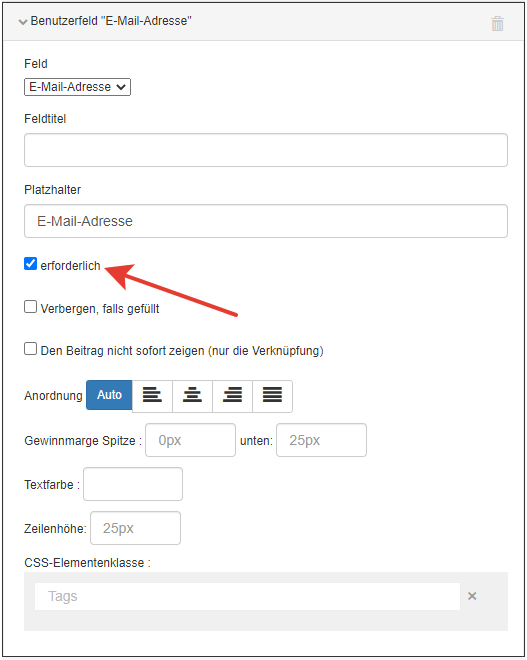The width and height of the screenshot is (527, 660).
Task: Open the Textfarbe color picker field
Action: tap(133, 484)
